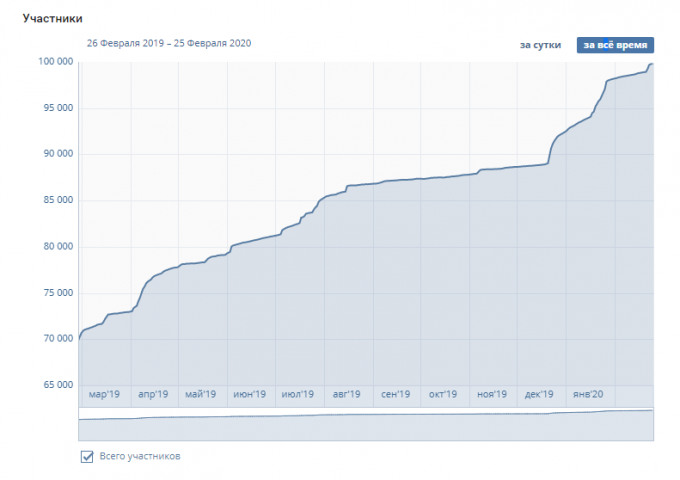
Task: Click the авг'19 axis label
Action: coord(346,395)
